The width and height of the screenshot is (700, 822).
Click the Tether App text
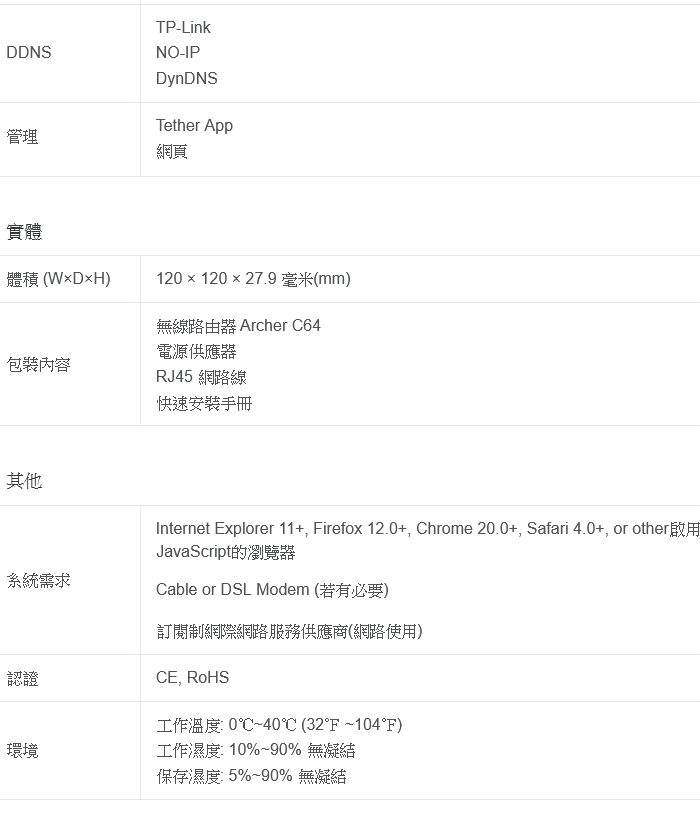tap(194, 125)
